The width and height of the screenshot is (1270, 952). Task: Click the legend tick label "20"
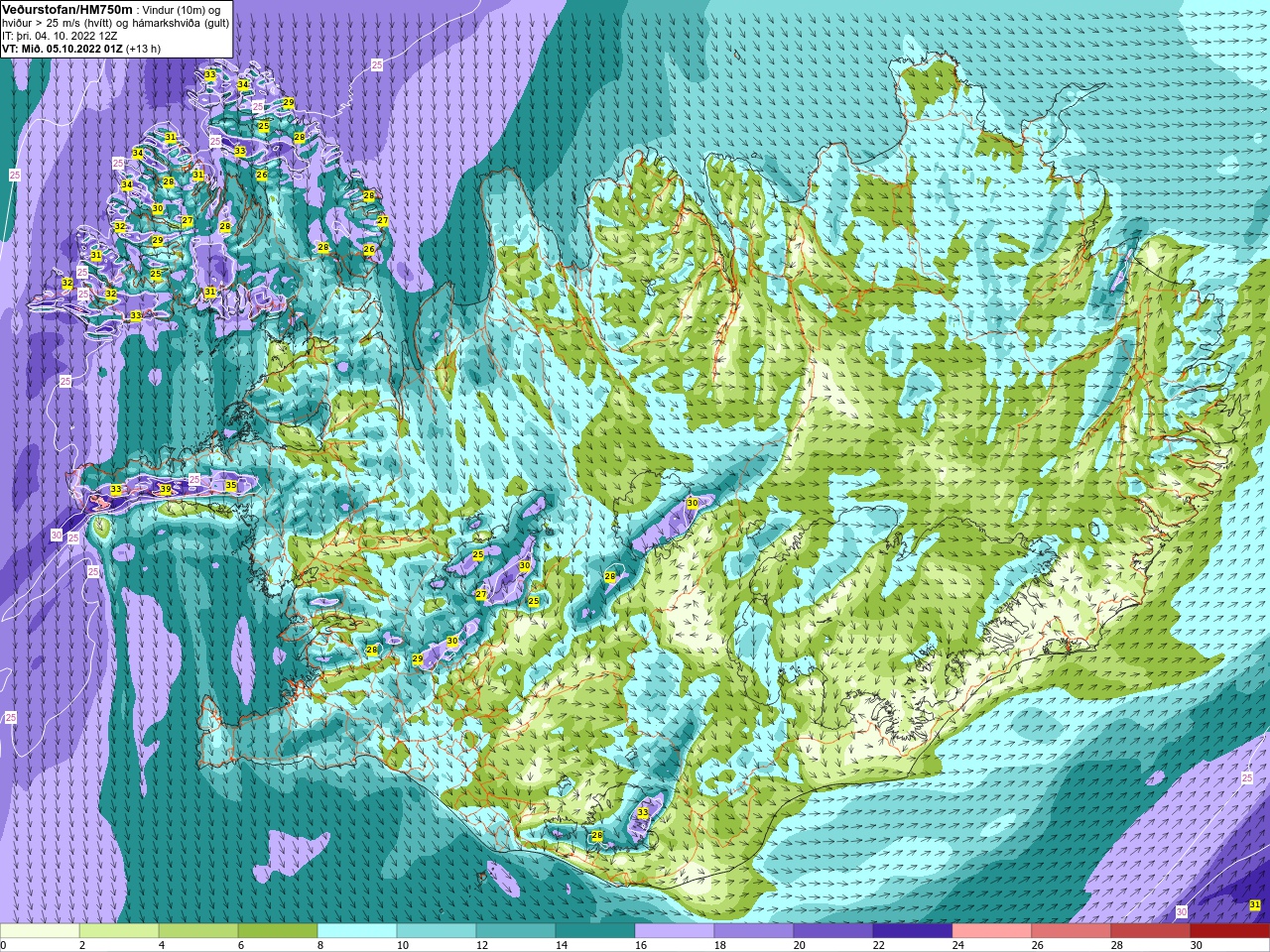click(x=799, y=945)
